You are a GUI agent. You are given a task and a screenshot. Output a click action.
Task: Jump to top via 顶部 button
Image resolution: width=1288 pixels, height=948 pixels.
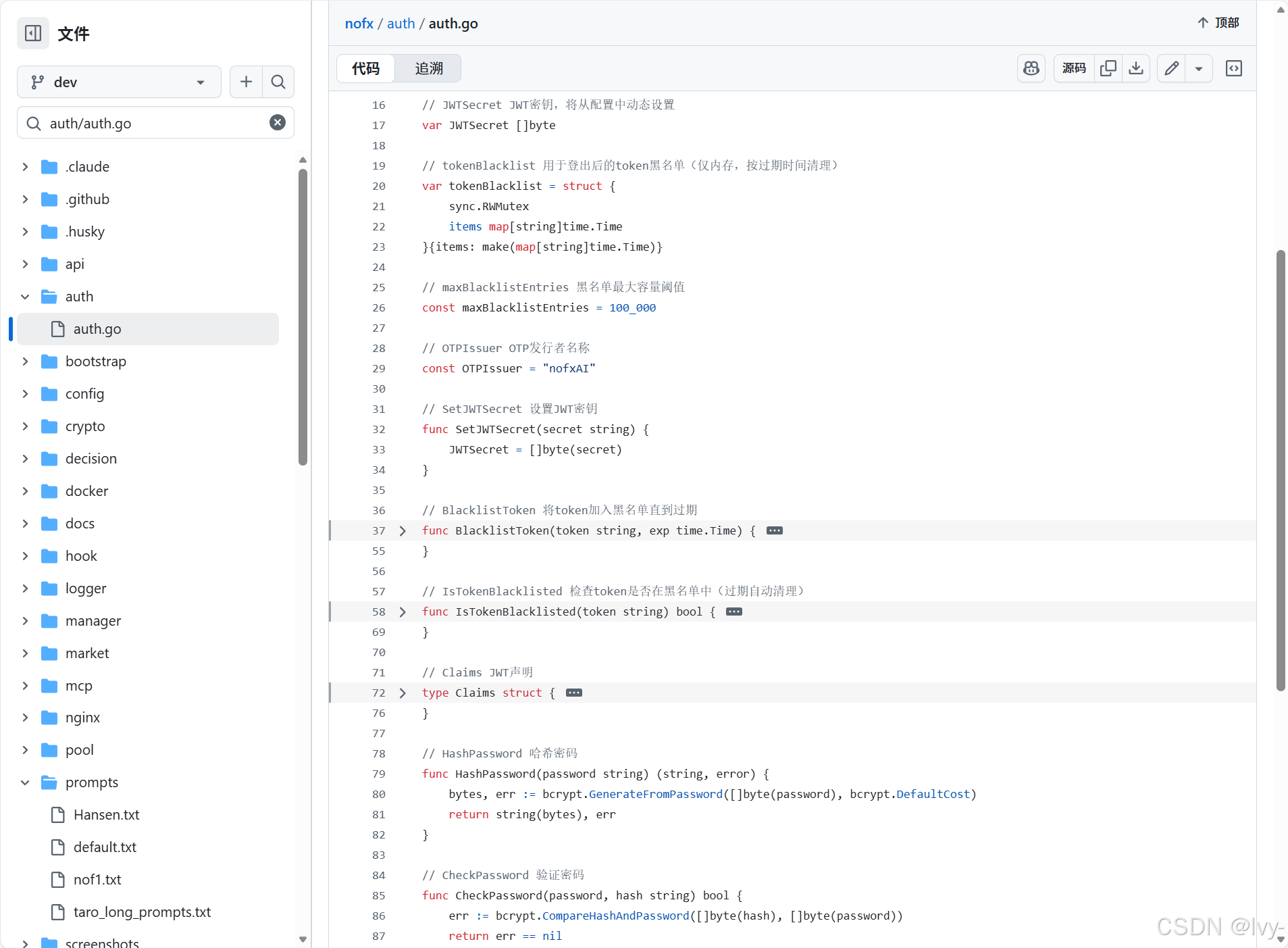[1218, 23]
